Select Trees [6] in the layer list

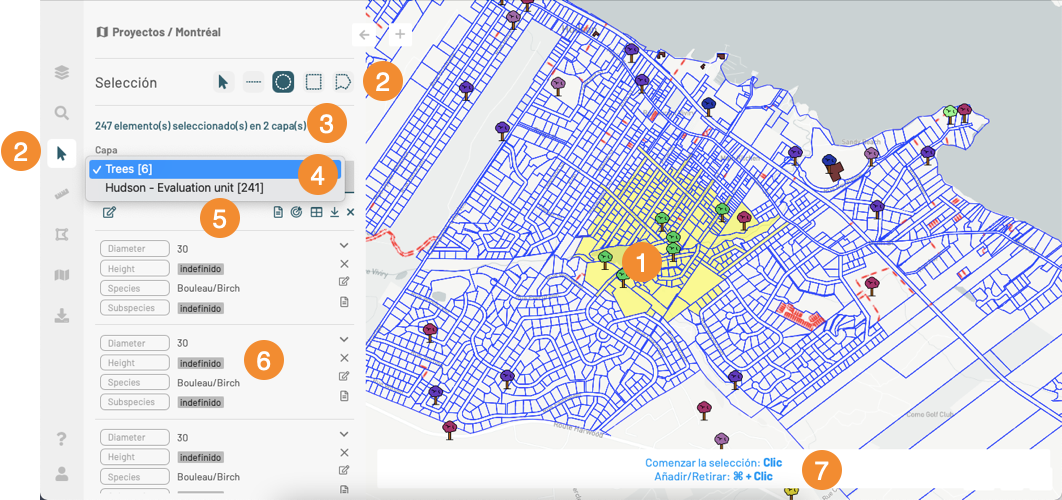129,169
